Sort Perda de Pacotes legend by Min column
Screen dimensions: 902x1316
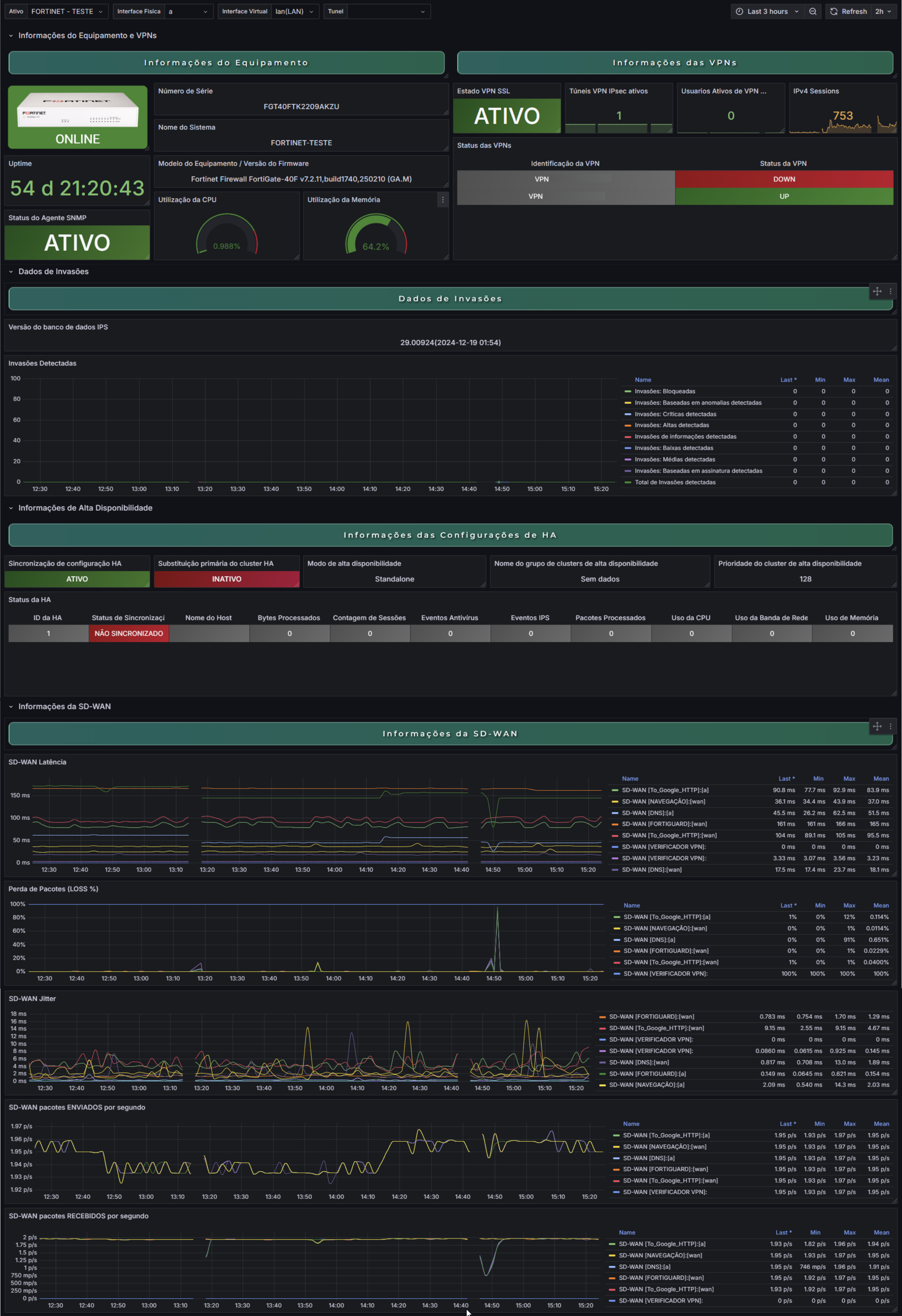820,905
